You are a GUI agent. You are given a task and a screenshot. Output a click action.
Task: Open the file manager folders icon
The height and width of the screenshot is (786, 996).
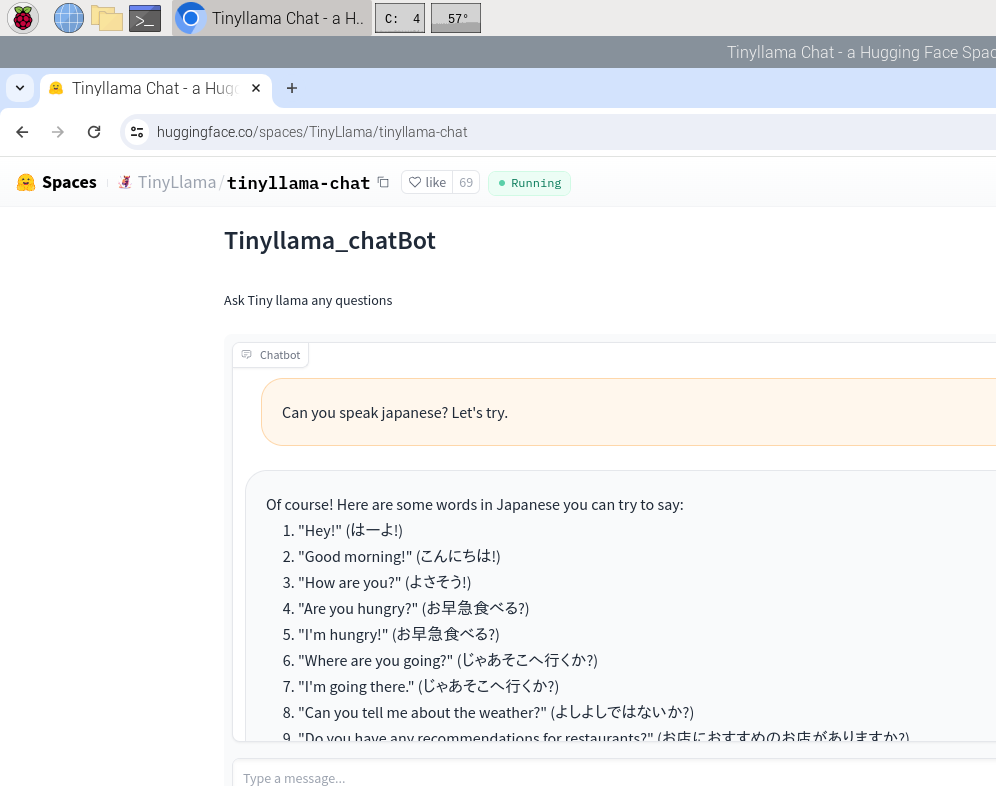click(x=107, y=18)
